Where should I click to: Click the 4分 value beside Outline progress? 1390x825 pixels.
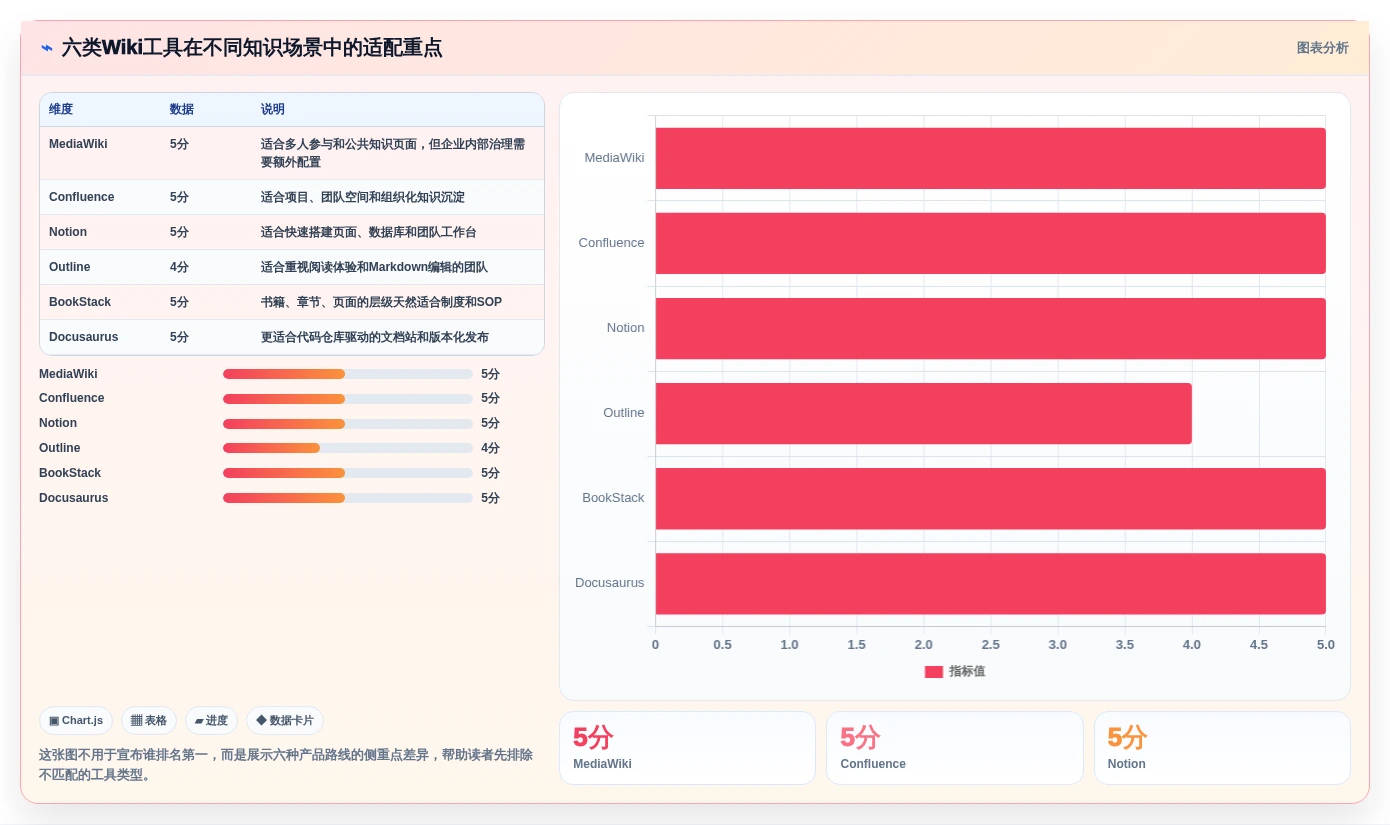pos(490,448)
